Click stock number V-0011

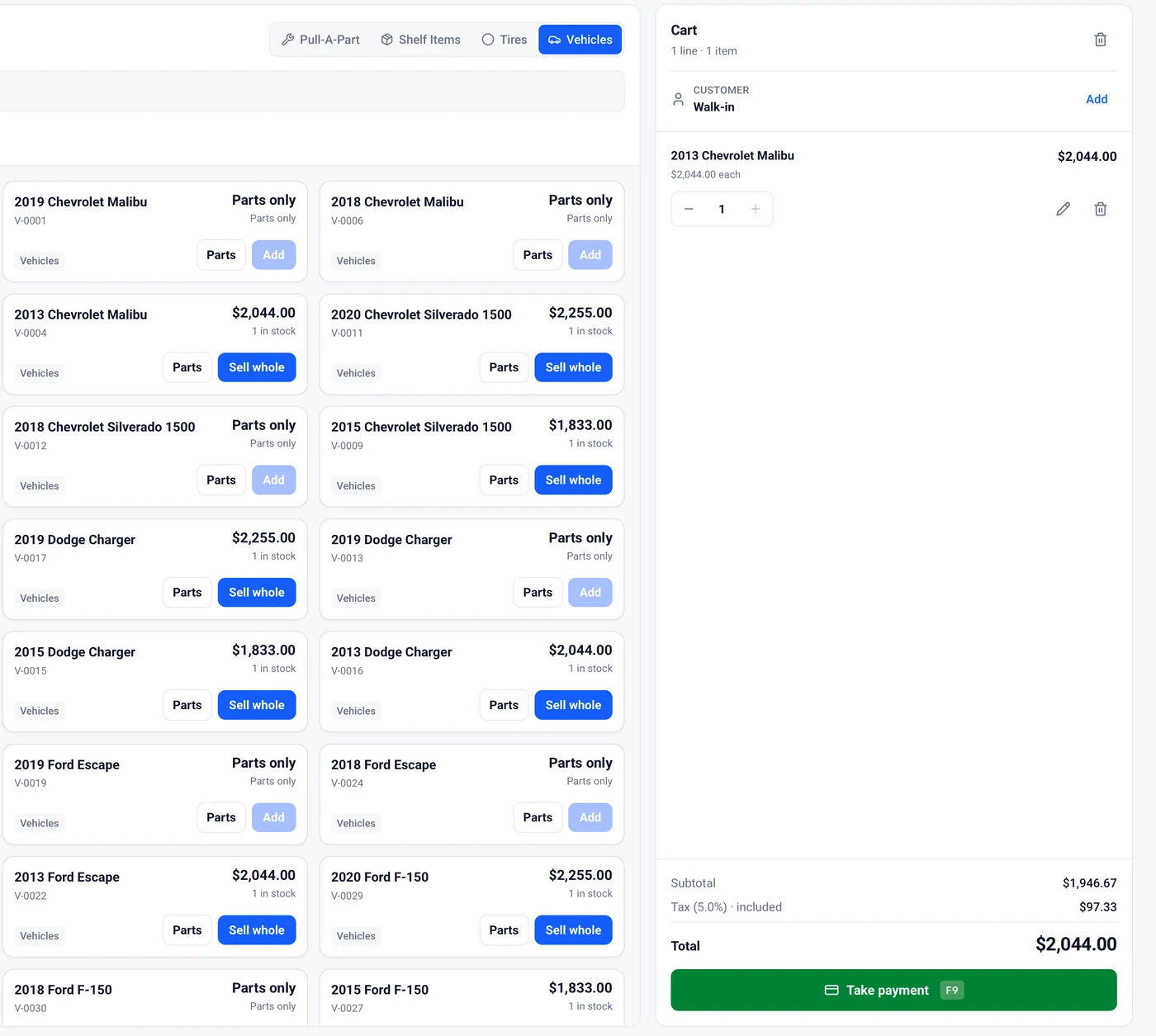click(347, 334)
